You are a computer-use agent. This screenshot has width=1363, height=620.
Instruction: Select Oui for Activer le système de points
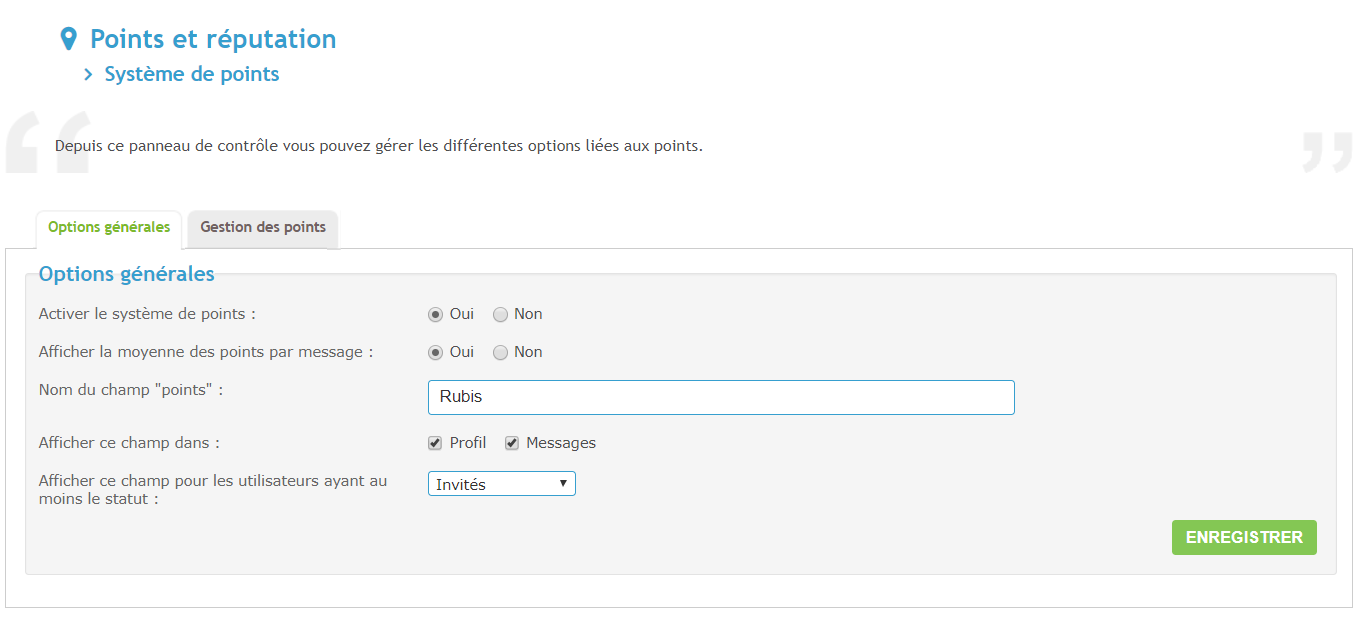435,314
